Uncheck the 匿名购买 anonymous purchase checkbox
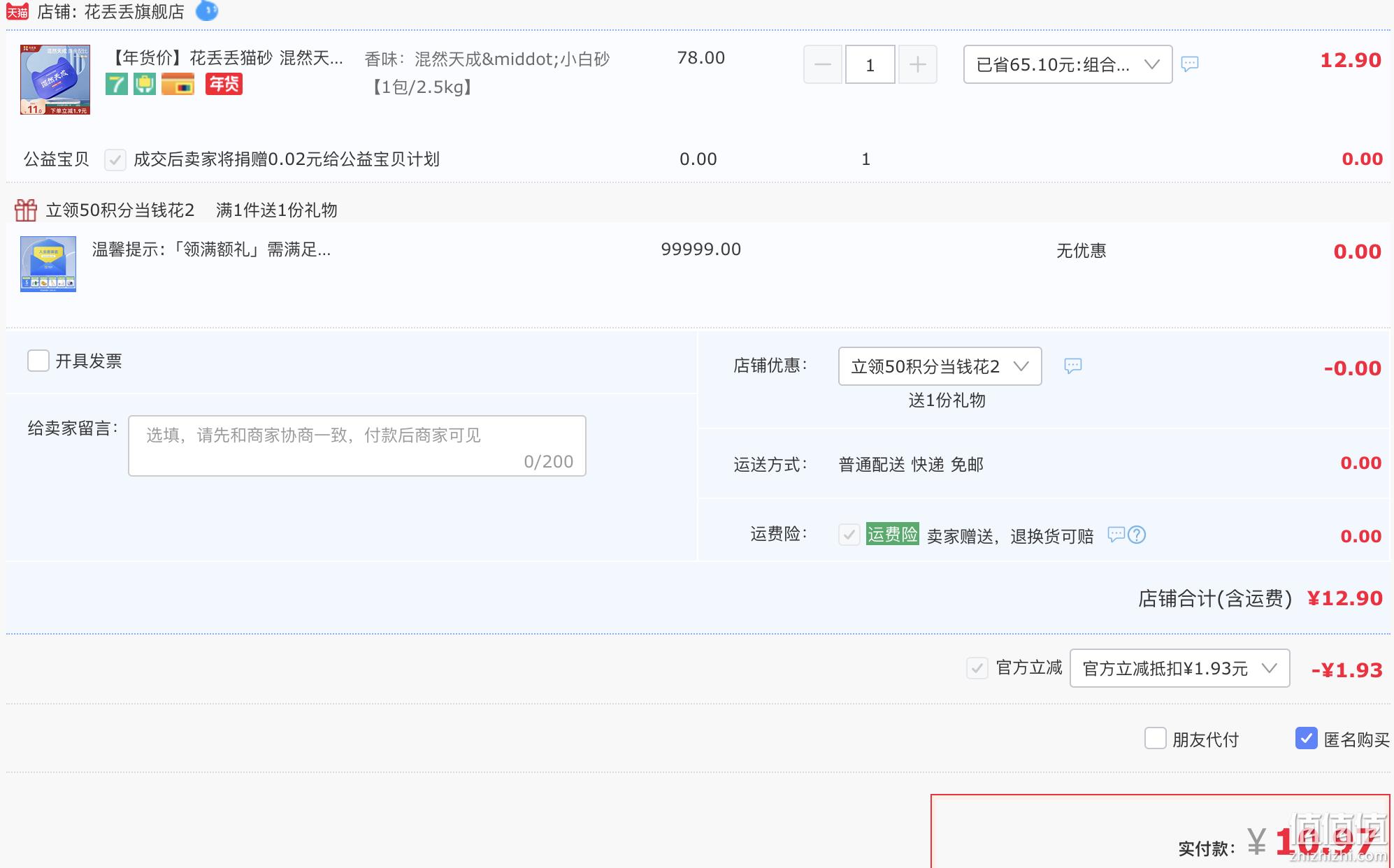The height and width of the screenshot is (868, 1394). tap(1307, 739)
